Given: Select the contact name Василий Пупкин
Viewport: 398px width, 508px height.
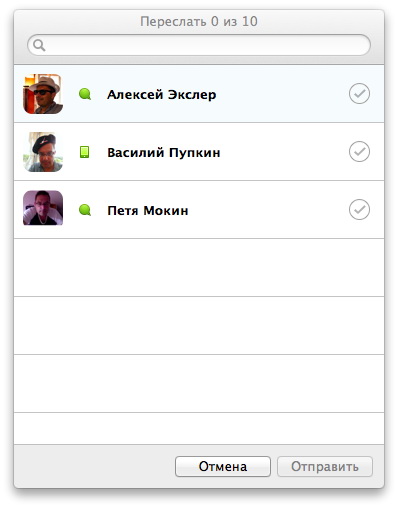Looking at the screenshot, I should coord(164,153).
